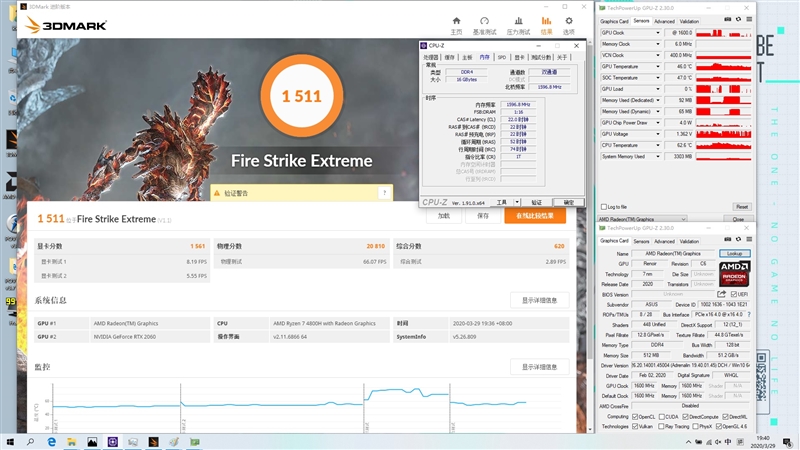The image size is (800, 450).
Task: Open hamburger menu in GPU-Z Sensors window
Action: point(749,21)
